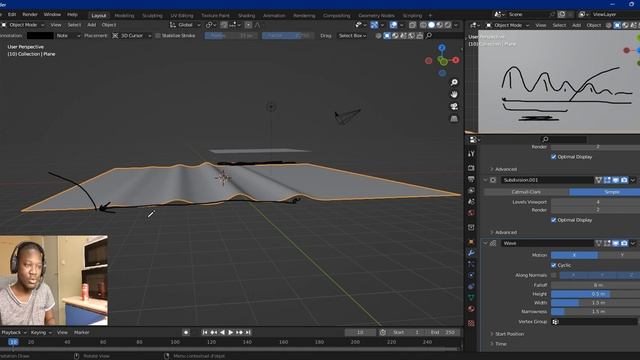Screen dimensions: 640x360
Task: Open the Render menu in top bar
Action: [x=30, y=14]
